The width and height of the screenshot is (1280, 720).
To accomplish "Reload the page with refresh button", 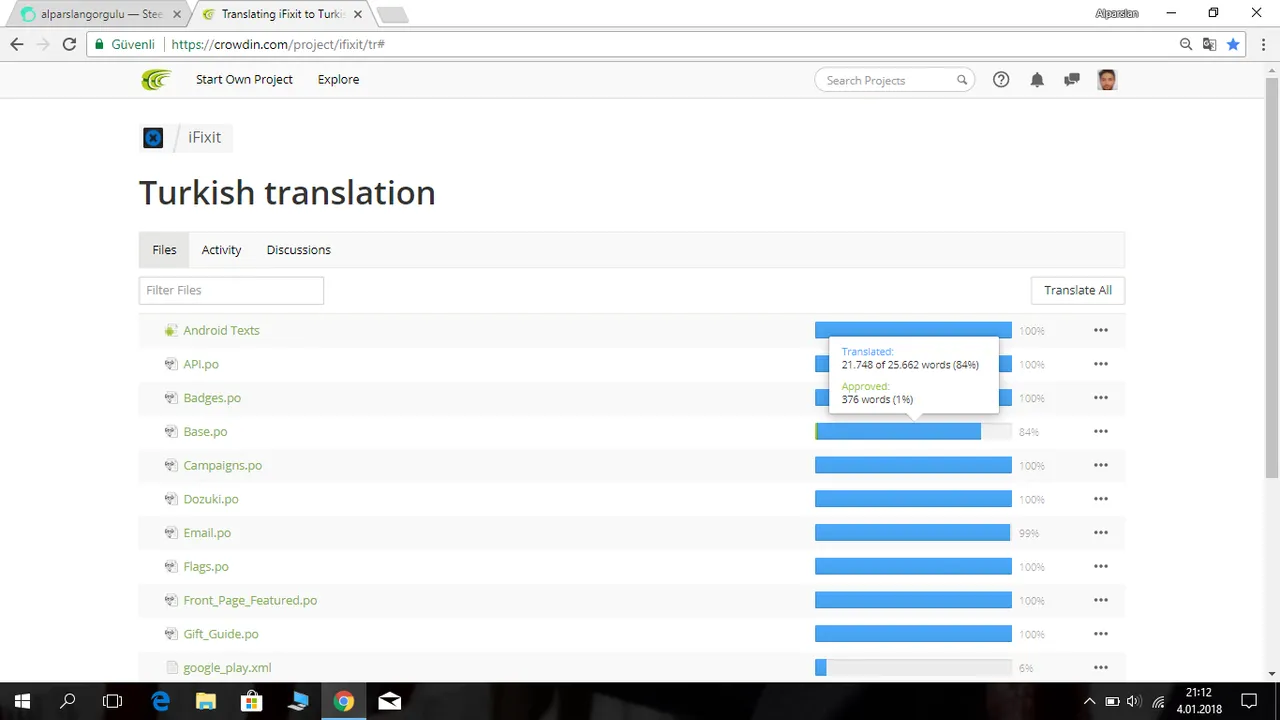I will (69, 44).
